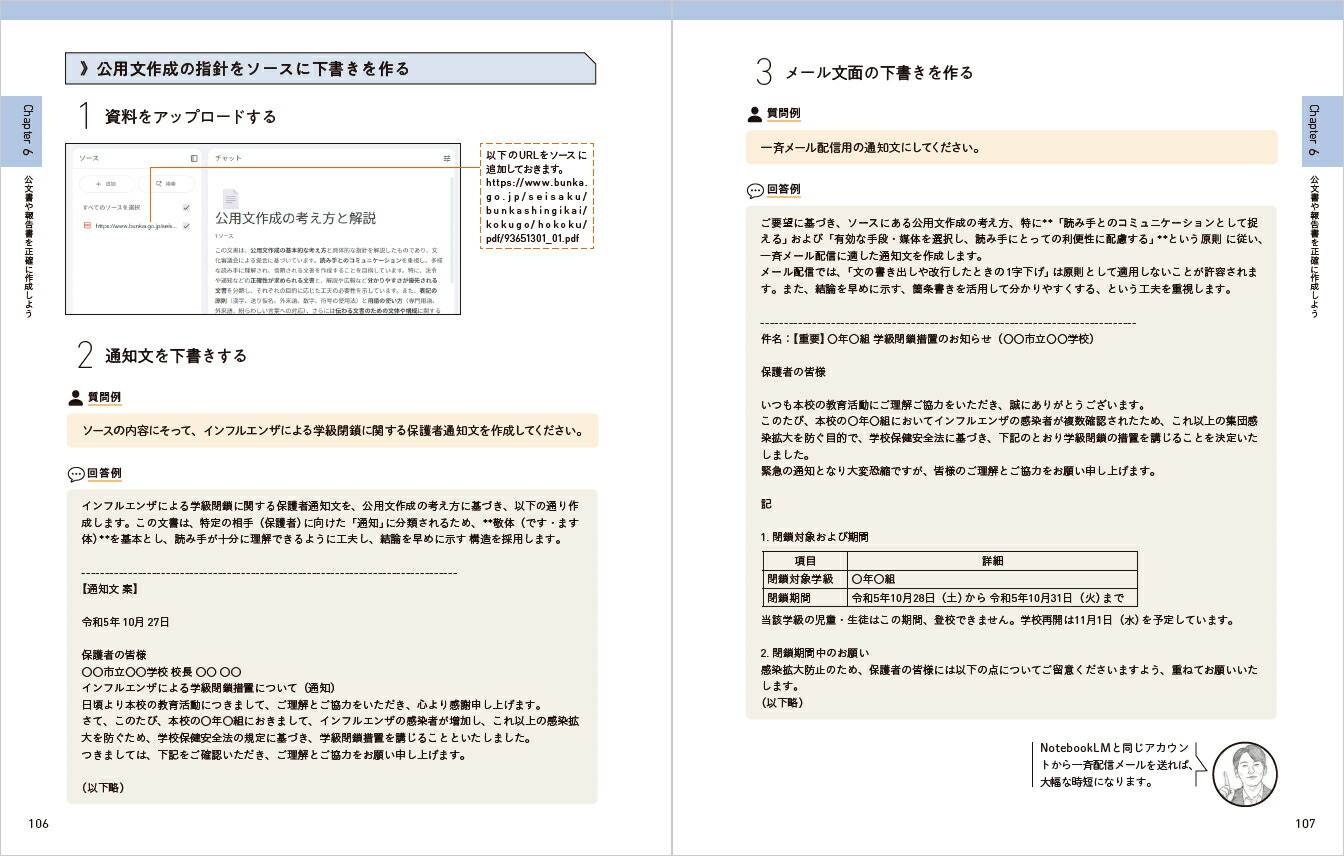The height and width of the screenshot is (856, 1344).
Task: Click the speech bubble icon beside 回答例 in step 3
Action: tap(754, 189)
